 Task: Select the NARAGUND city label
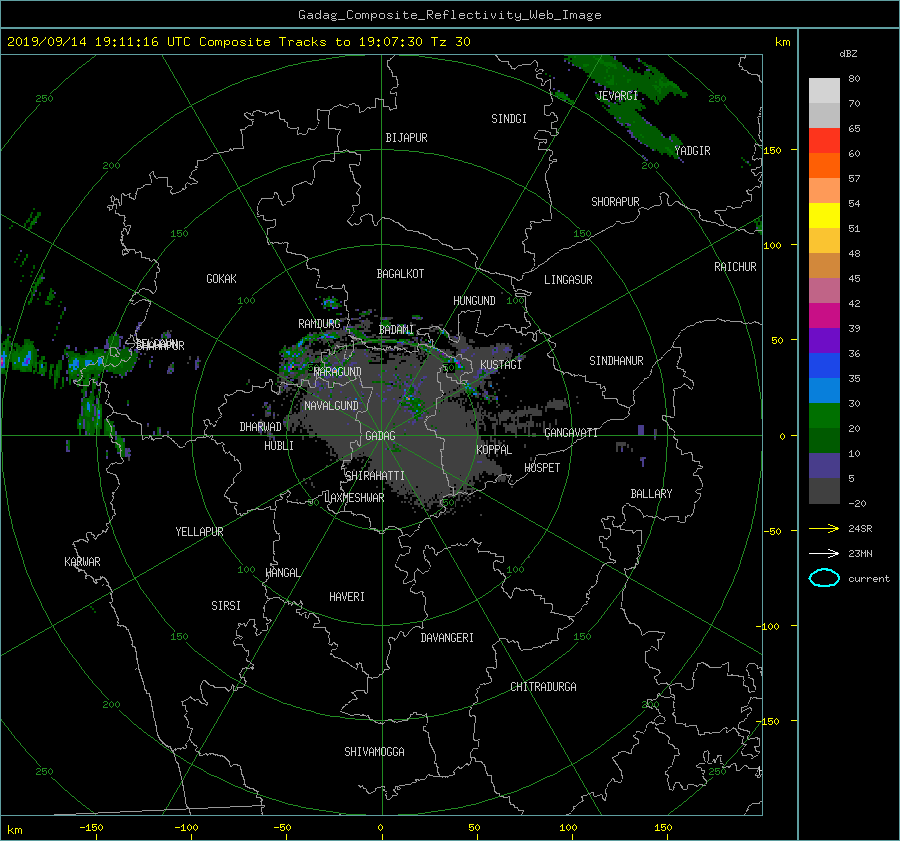pyautogui.click(x=338, y=372)
